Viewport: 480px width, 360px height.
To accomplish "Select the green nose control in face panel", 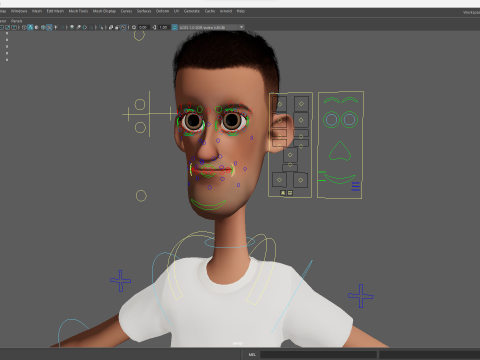I will click(340, 151).
